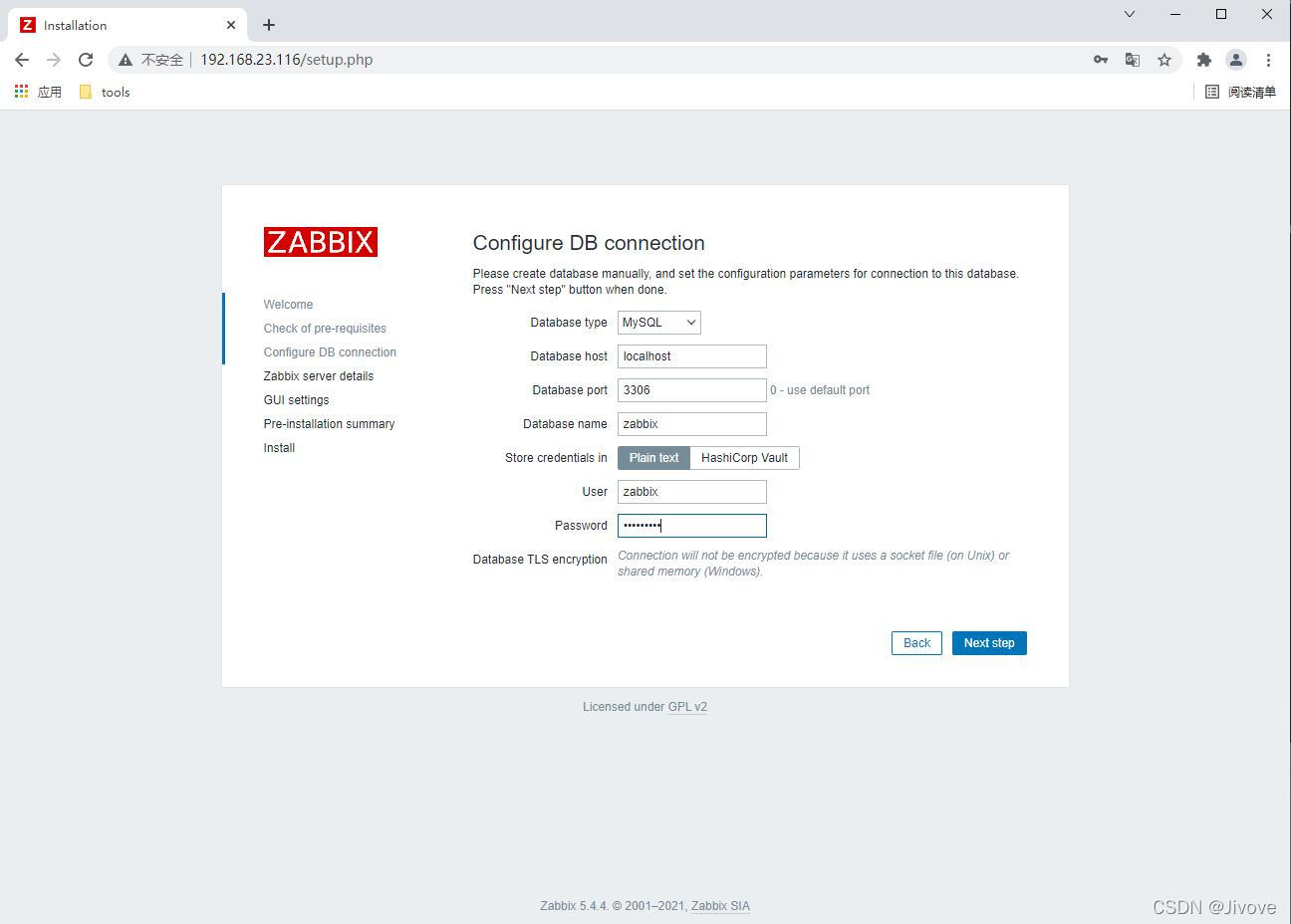Minimize the browser window
Image resolution: width=1291 pixels, height=924 pixels.
[1175, 14]
